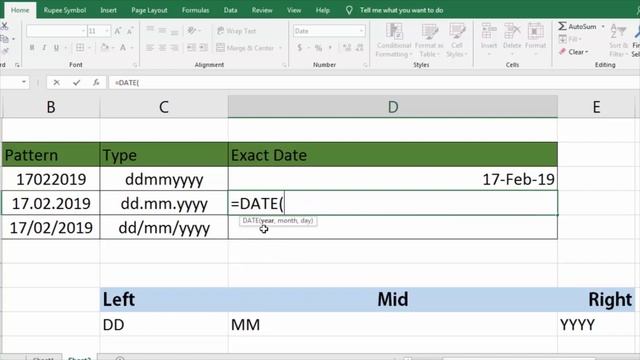Click the Italic formatting icon
Image resolution: width=640 pixels, height=360 pixels.
[44, 48]
